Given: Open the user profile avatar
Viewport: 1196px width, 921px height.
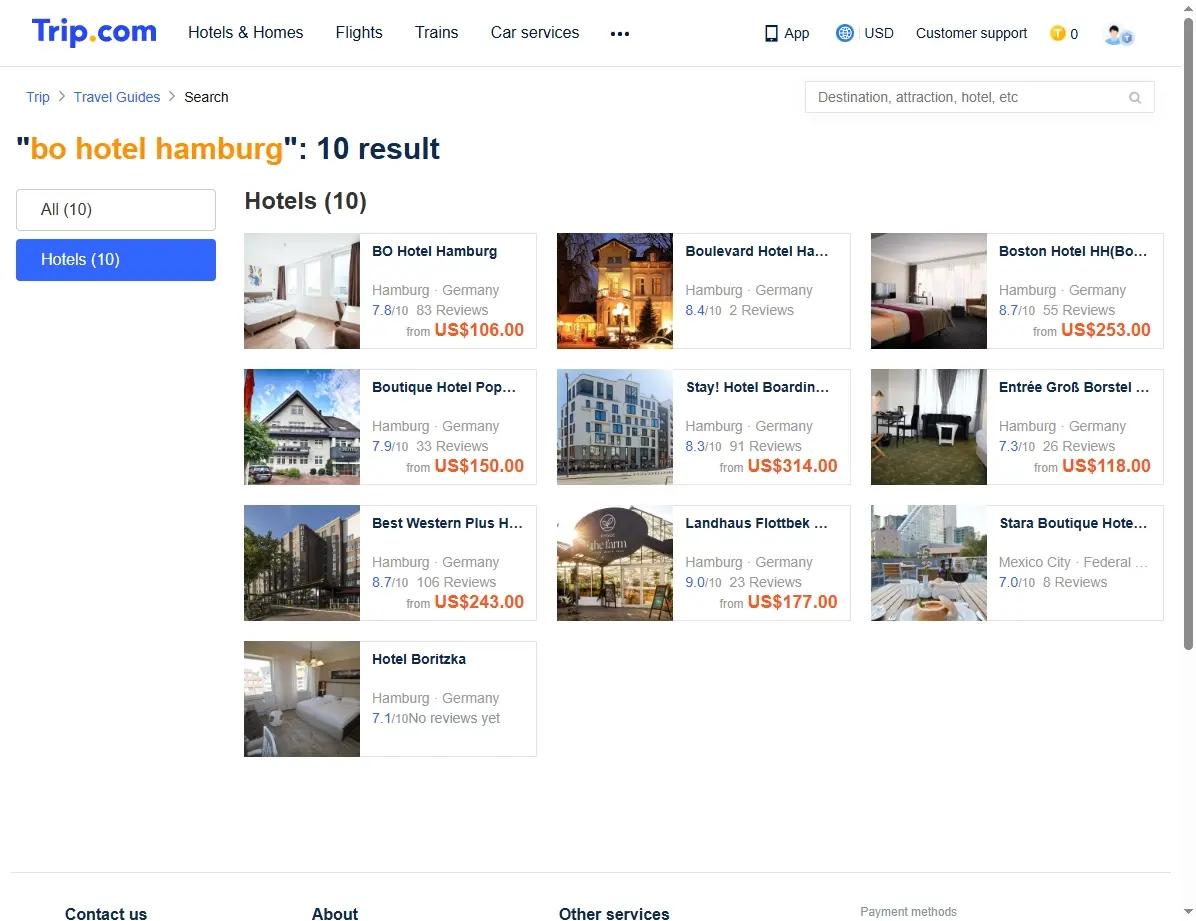Looking at the screenshot, I should click(1118, 34).
